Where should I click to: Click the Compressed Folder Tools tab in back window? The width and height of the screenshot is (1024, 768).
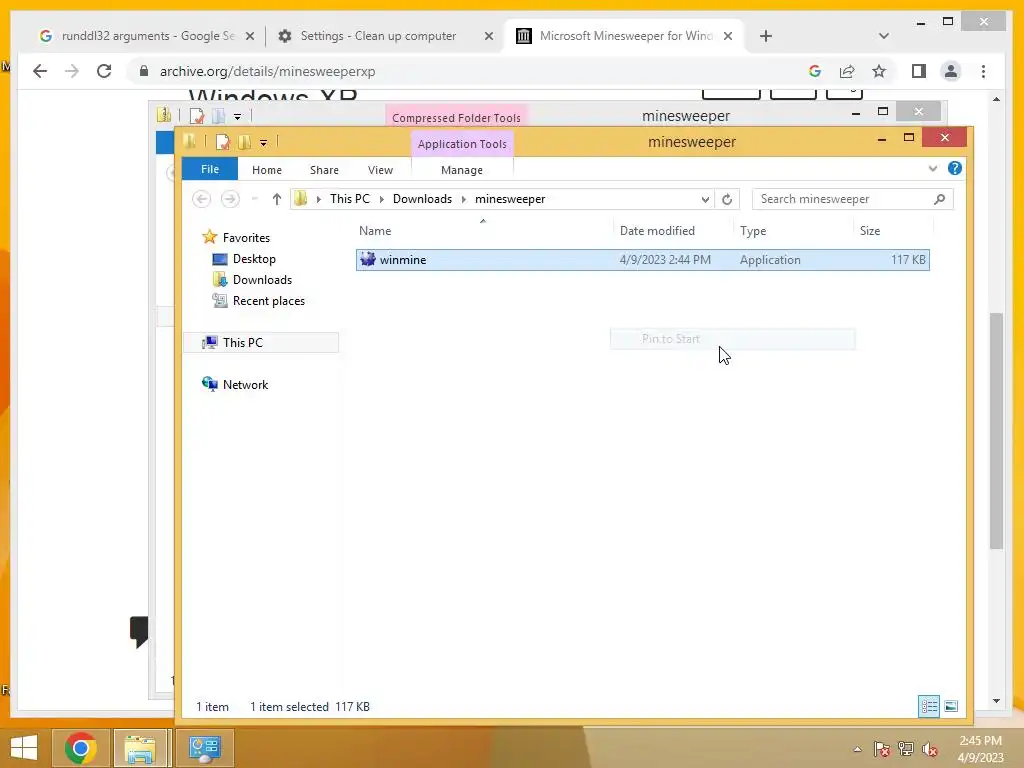tap(456, 118)
